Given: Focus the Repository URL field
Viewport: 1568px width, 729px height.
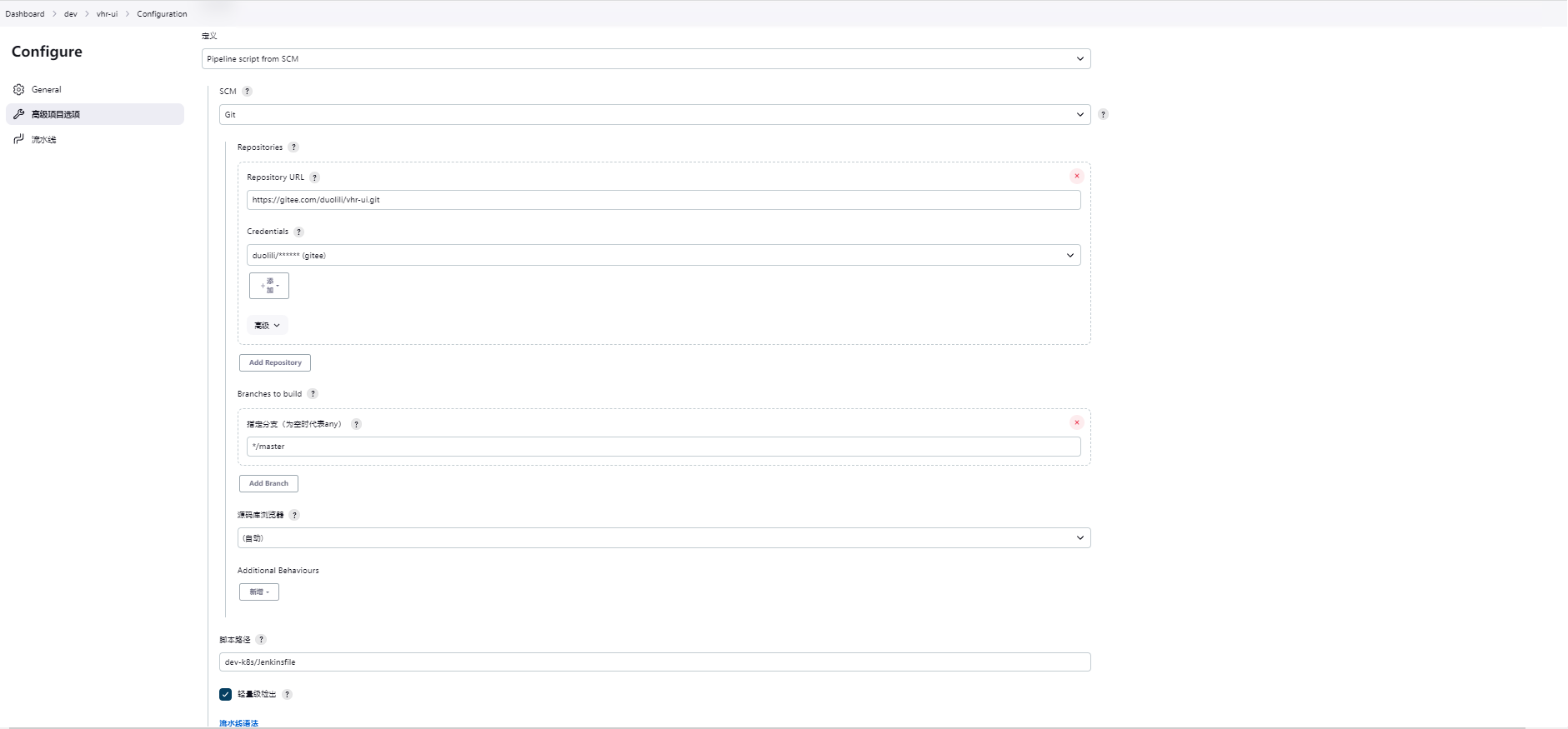Looking at the screenshot, I should [664, 200].
